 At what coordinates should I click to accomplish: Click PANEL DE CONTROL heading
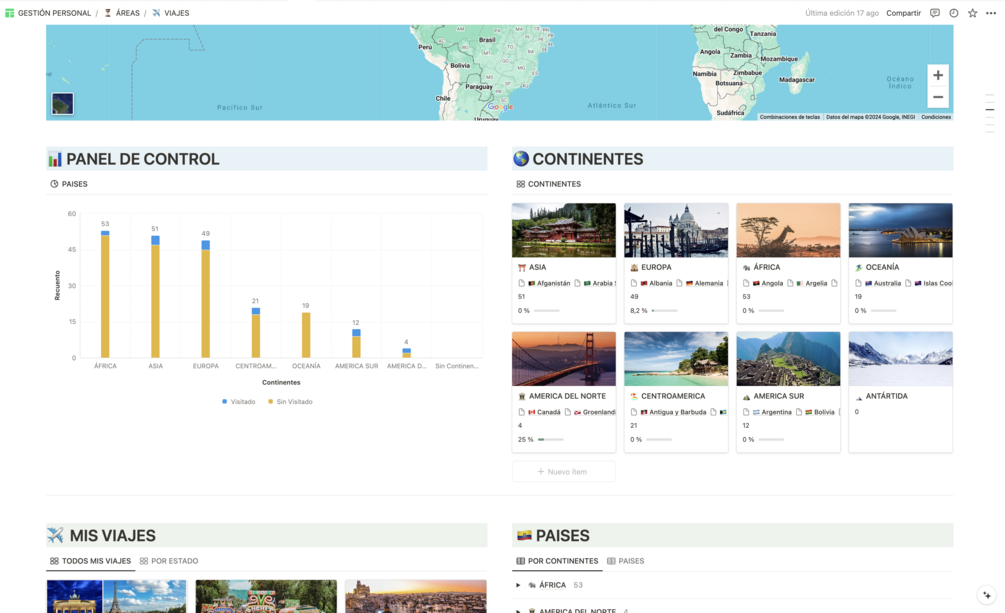pyautogui.click(x=142, y=159)
